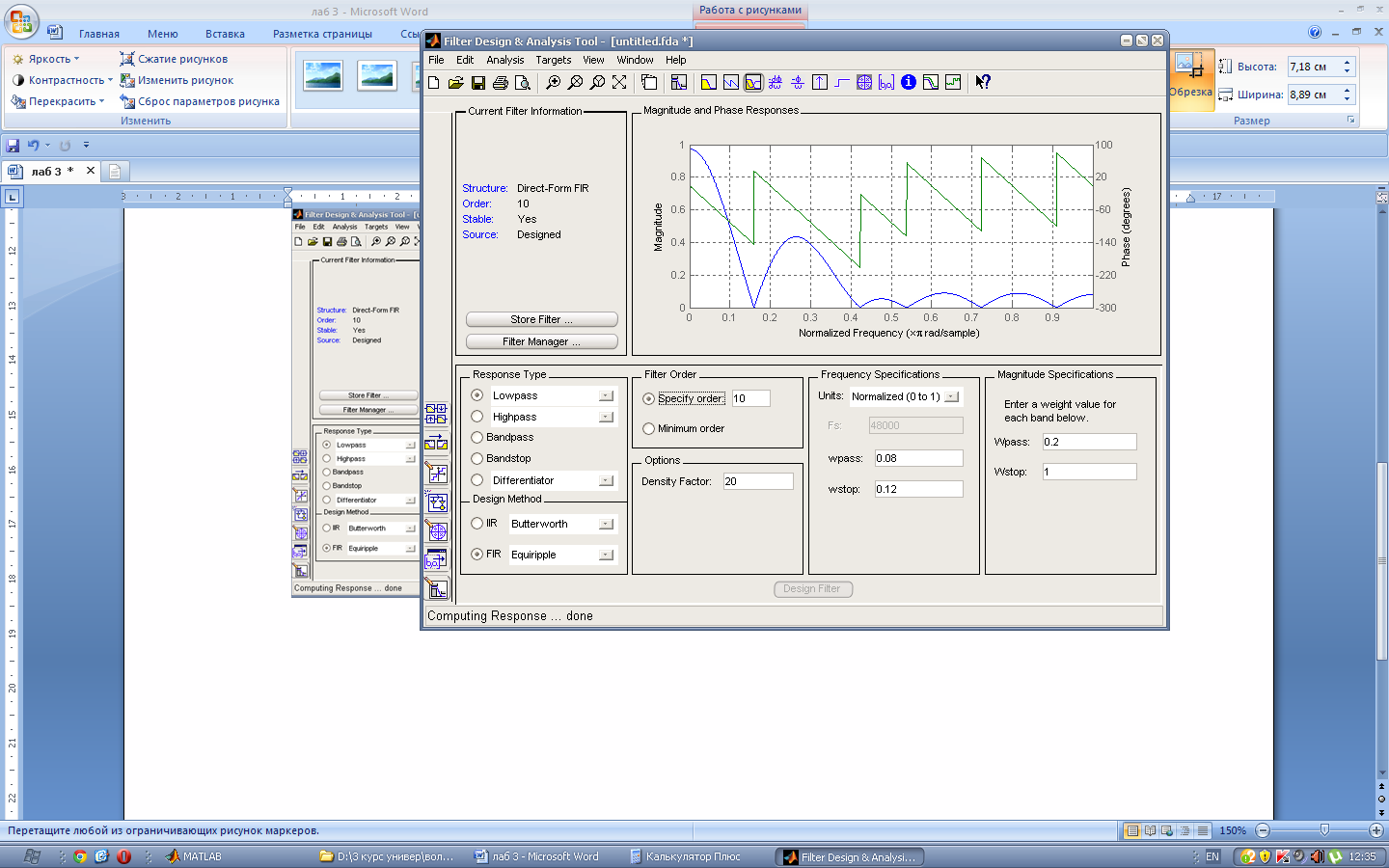Image resolution: width=1389 pixels, height=868 pixels.
Task: Click Filter Manager button
Action: [x=541, y=341]
